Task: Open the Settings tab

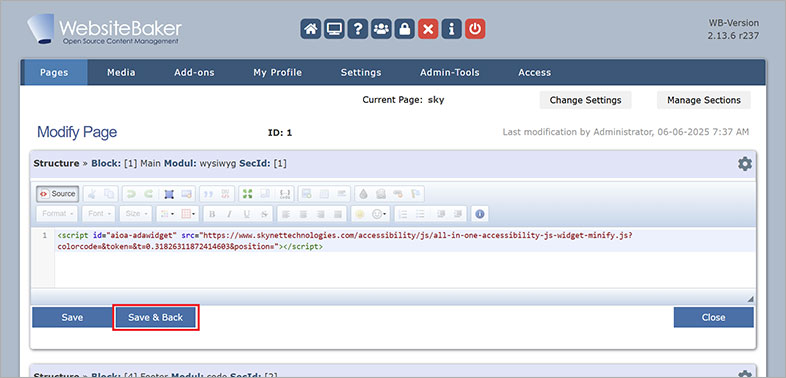Action: pyautogui.click(x=361, y=72)
